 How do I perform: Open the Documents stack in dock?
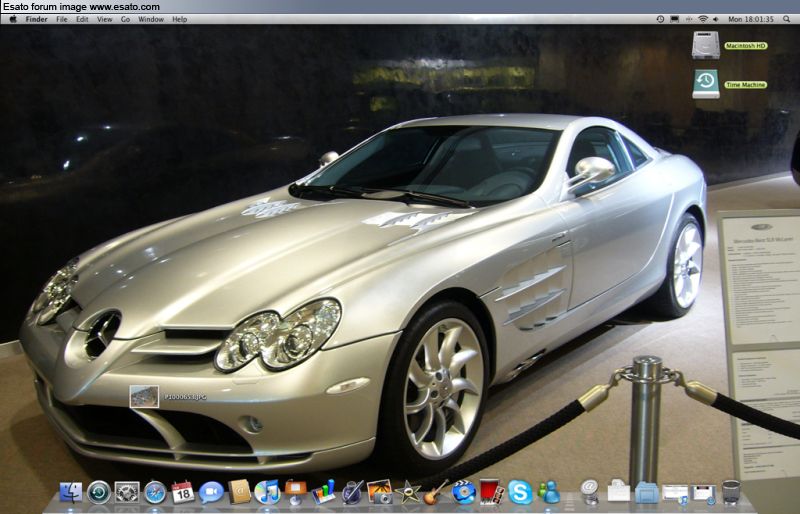point(618,492)
